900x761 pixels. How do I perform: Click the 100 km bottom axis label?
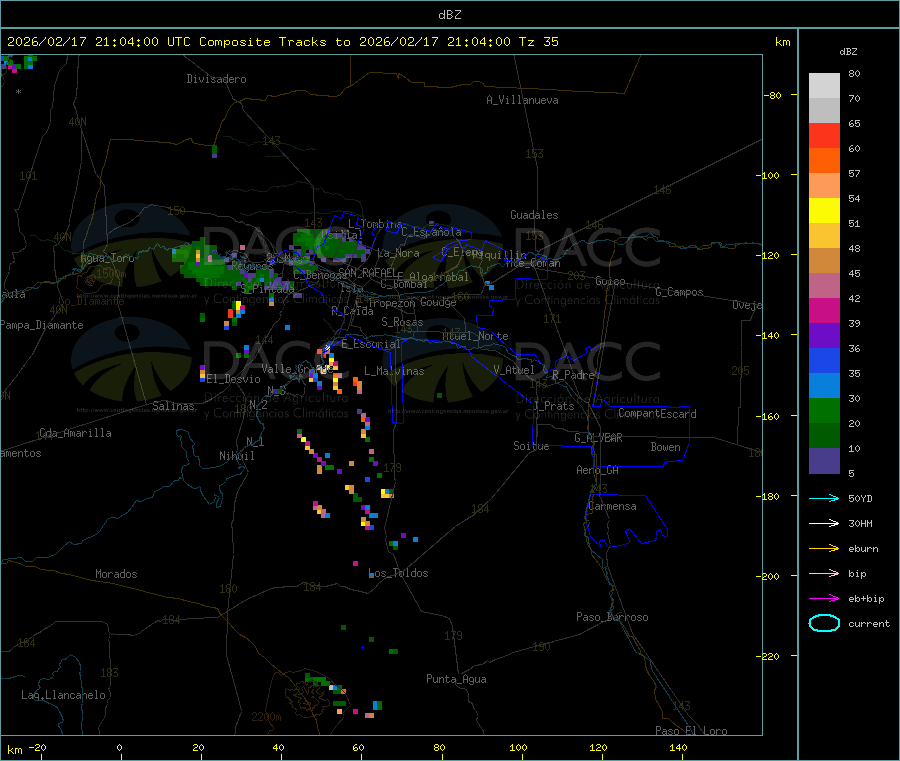[x=518, y=747]
